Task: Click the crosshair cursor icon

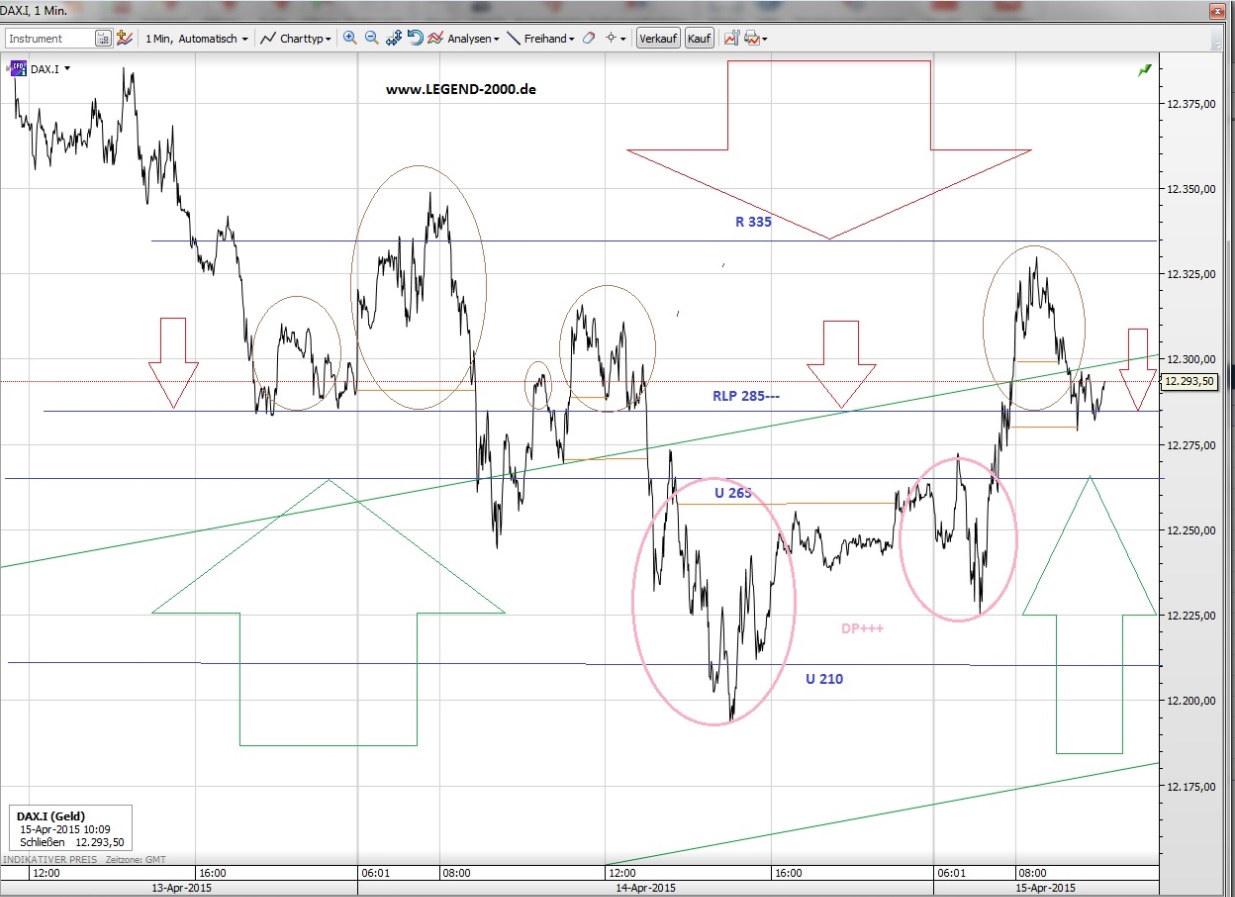Action: tap(610, 38)
